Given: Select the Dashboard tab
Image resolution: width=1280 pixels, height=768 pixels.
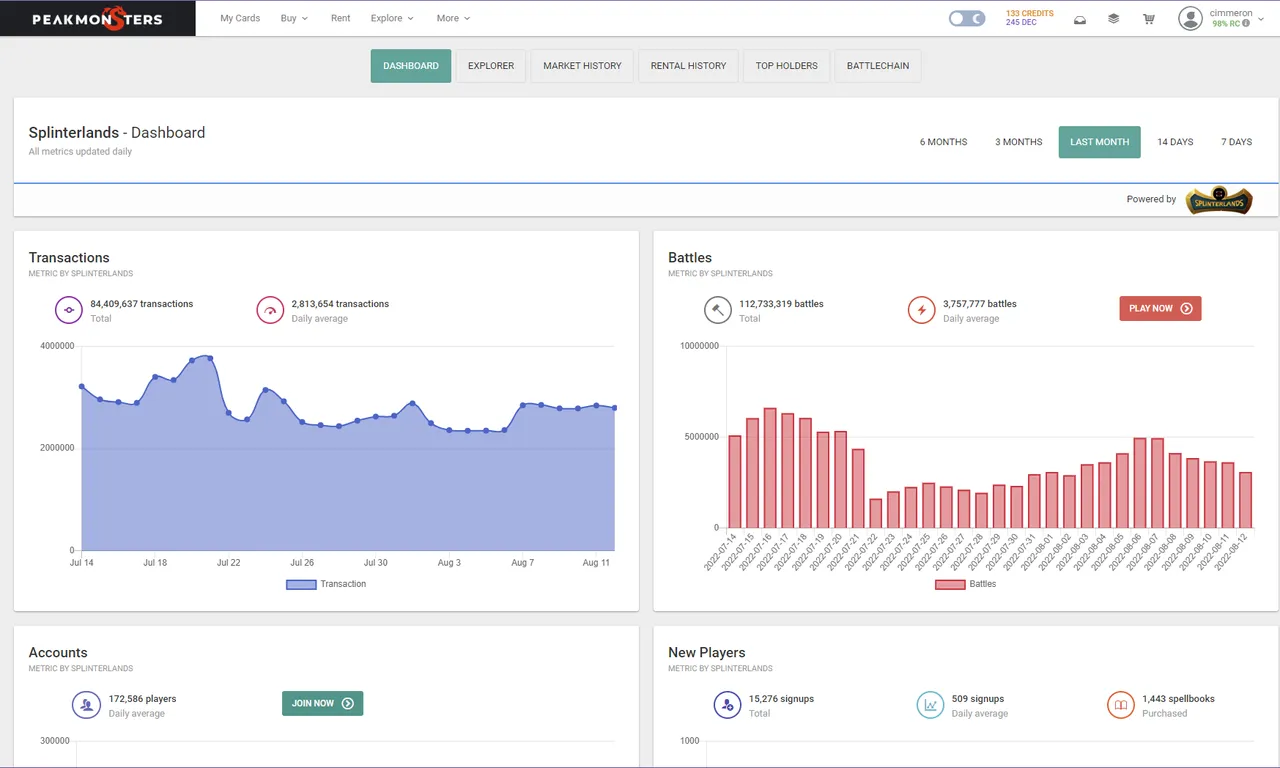Looking at the screenshot, I should 411,66.
